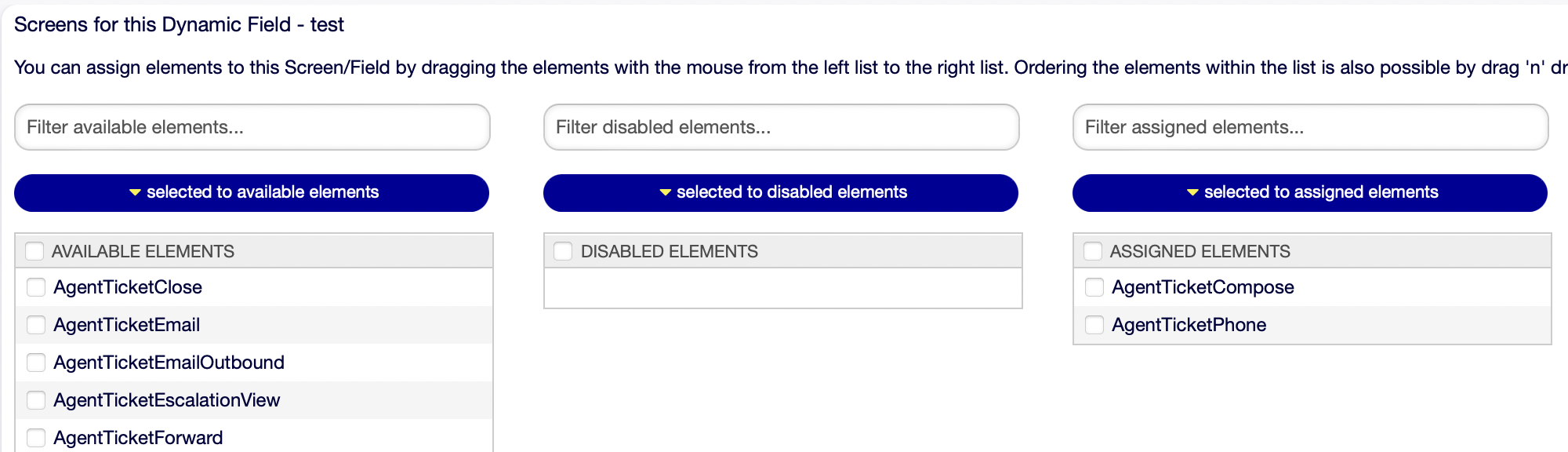Check the AgentTicketForward checkbox
The image size is (1568, 452).
coord(35,437)
